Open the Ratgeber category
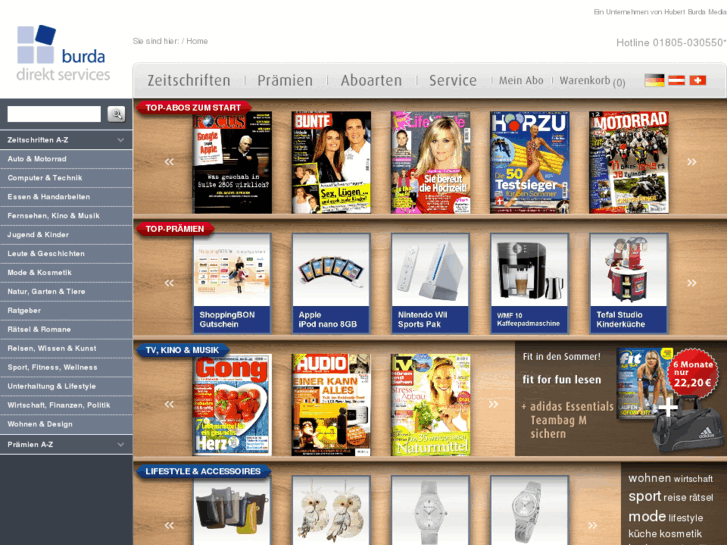The image size is (727, 545). click(x=66, y=310)
